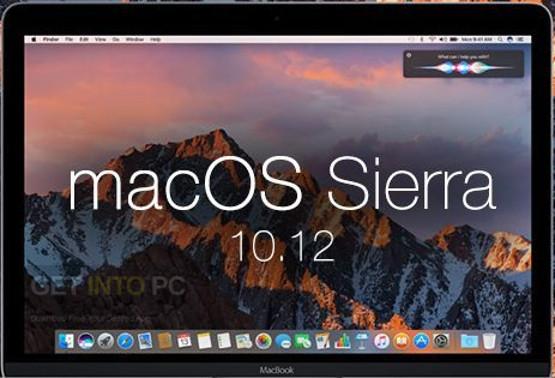The height and width of the screenshot is (378, 555).
Task: Open the Go menu
Action: coord(116,40)
